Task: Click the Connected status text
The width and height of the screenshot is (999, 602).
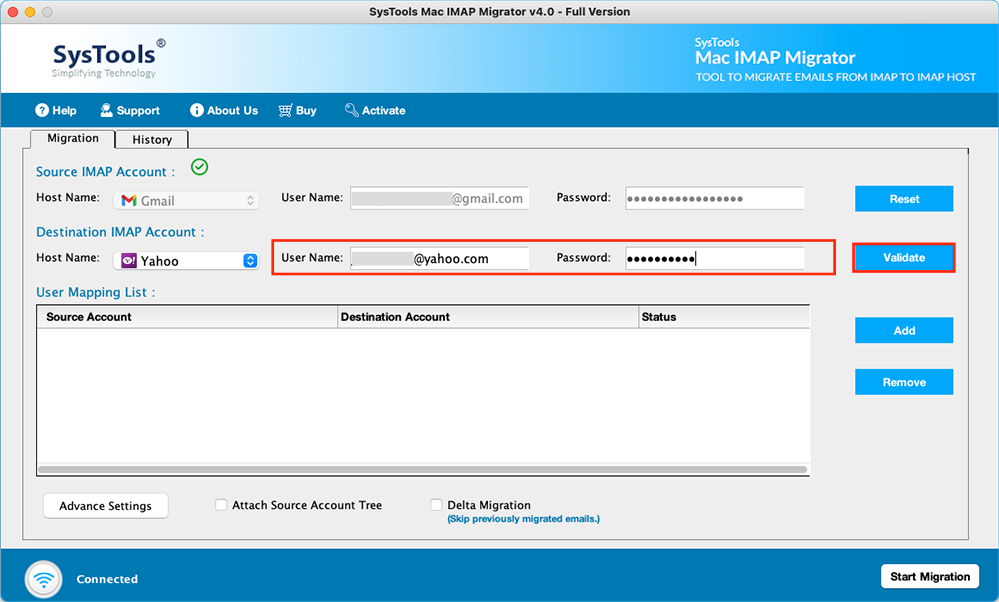Action: coord(107,579)
